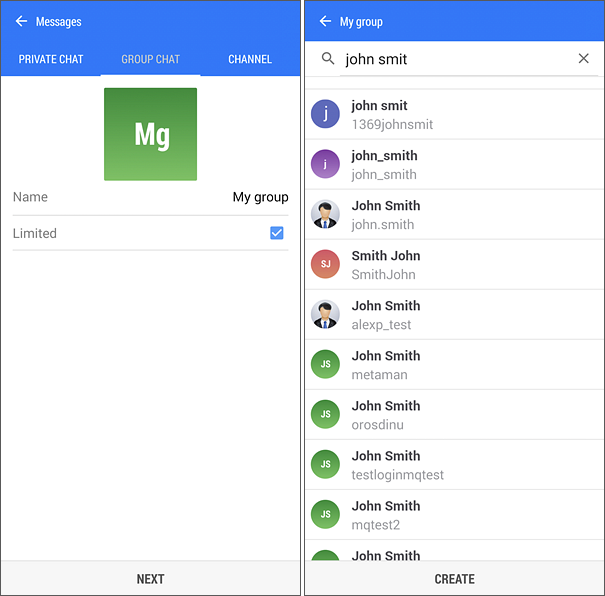Switch to the Private Chat tab
Viewport: 605px width, 596px height.
(x=51, y=59)
